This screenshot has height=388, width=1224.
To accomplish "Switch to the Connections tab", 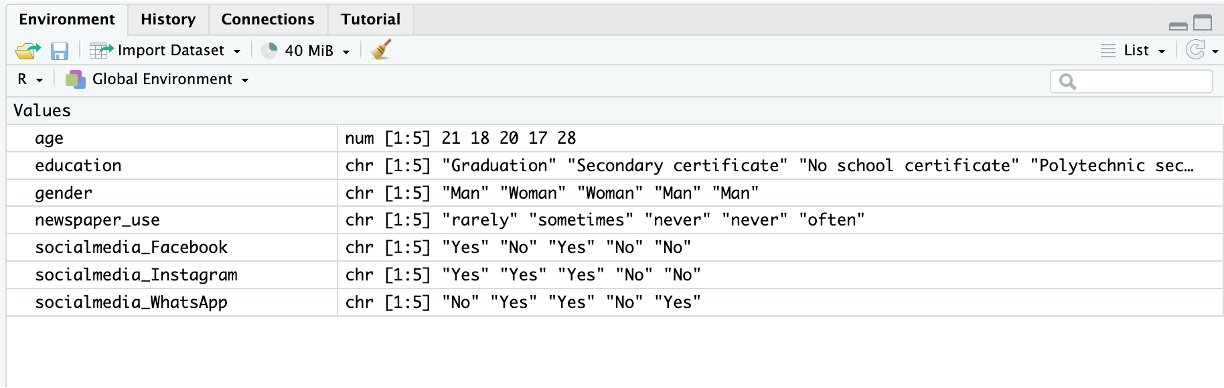I will pos(268,19).
